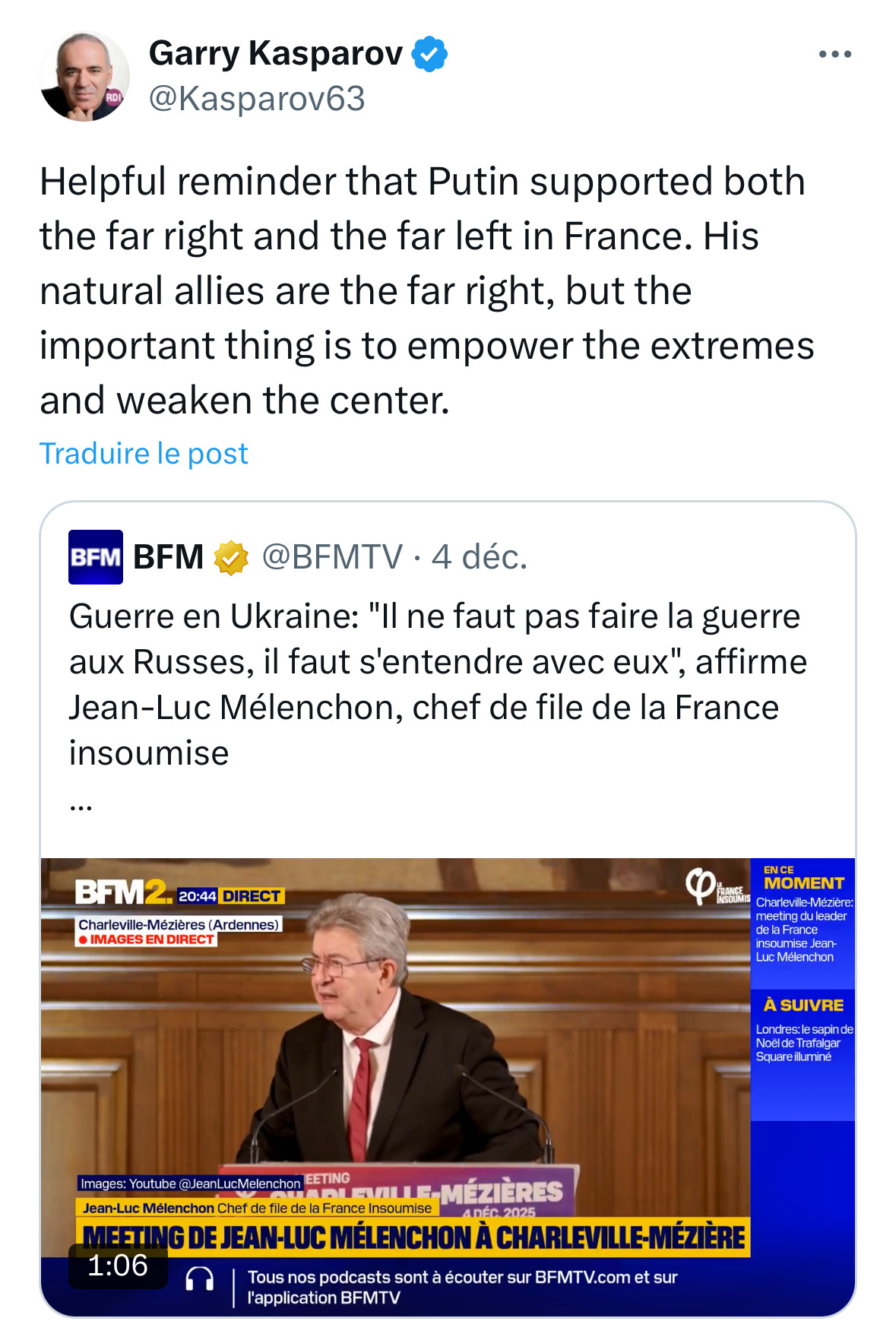Click the headphones podcast icon in video
Image resolution: width=896 pixels, height=1337 pixels.
tap(200, 1279)
